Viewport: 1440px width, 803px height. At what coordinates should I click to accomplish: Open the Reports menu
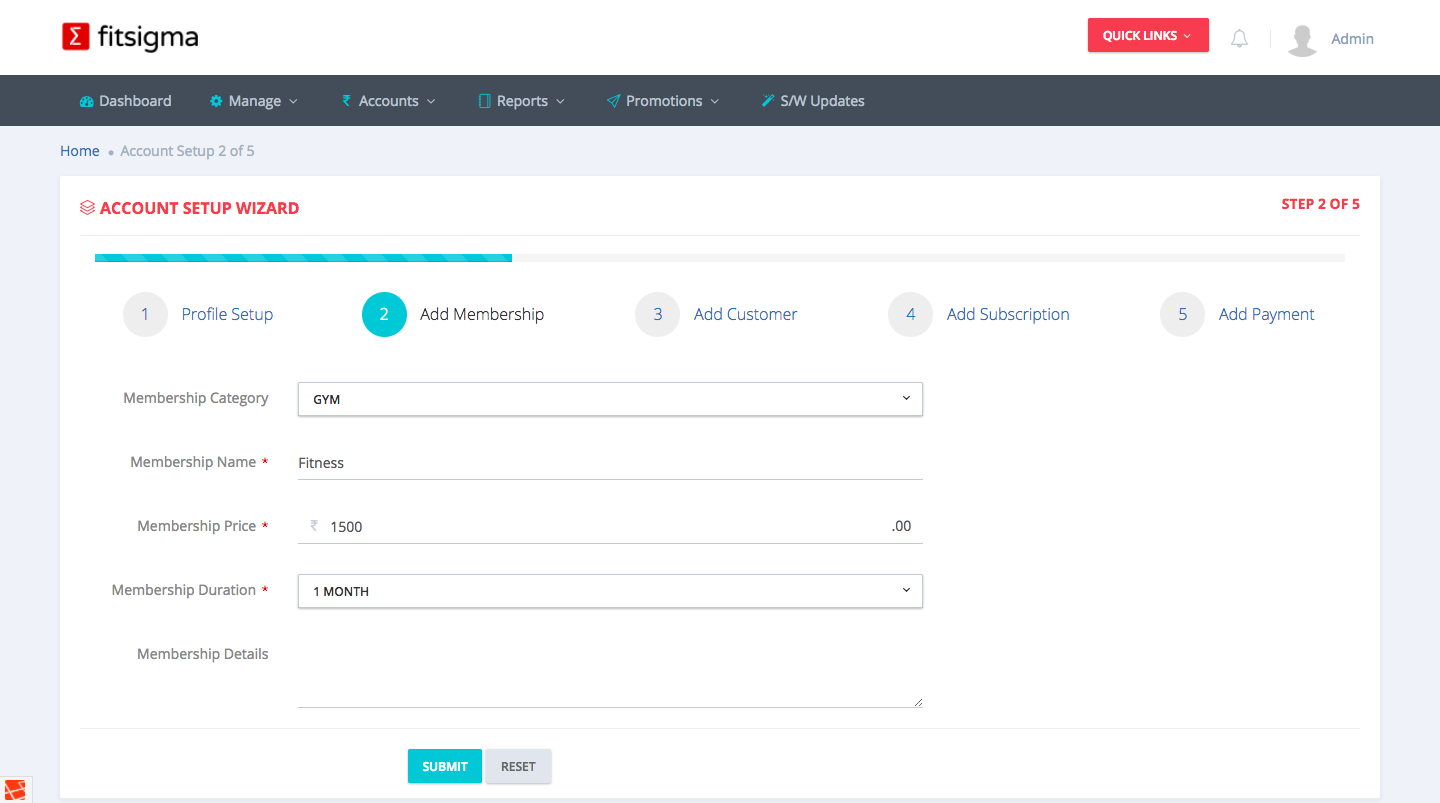522,101
